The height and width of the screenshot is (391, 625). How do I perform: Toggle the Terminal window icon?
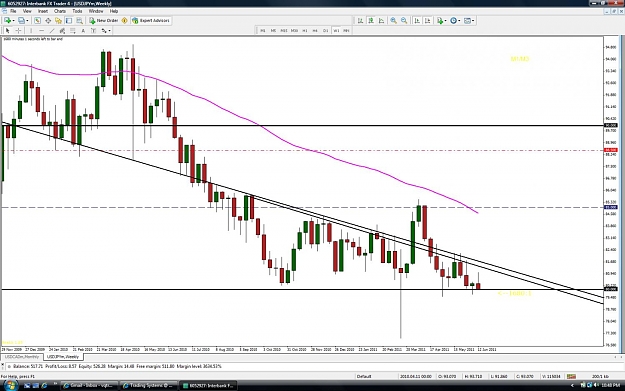(69, 20)
